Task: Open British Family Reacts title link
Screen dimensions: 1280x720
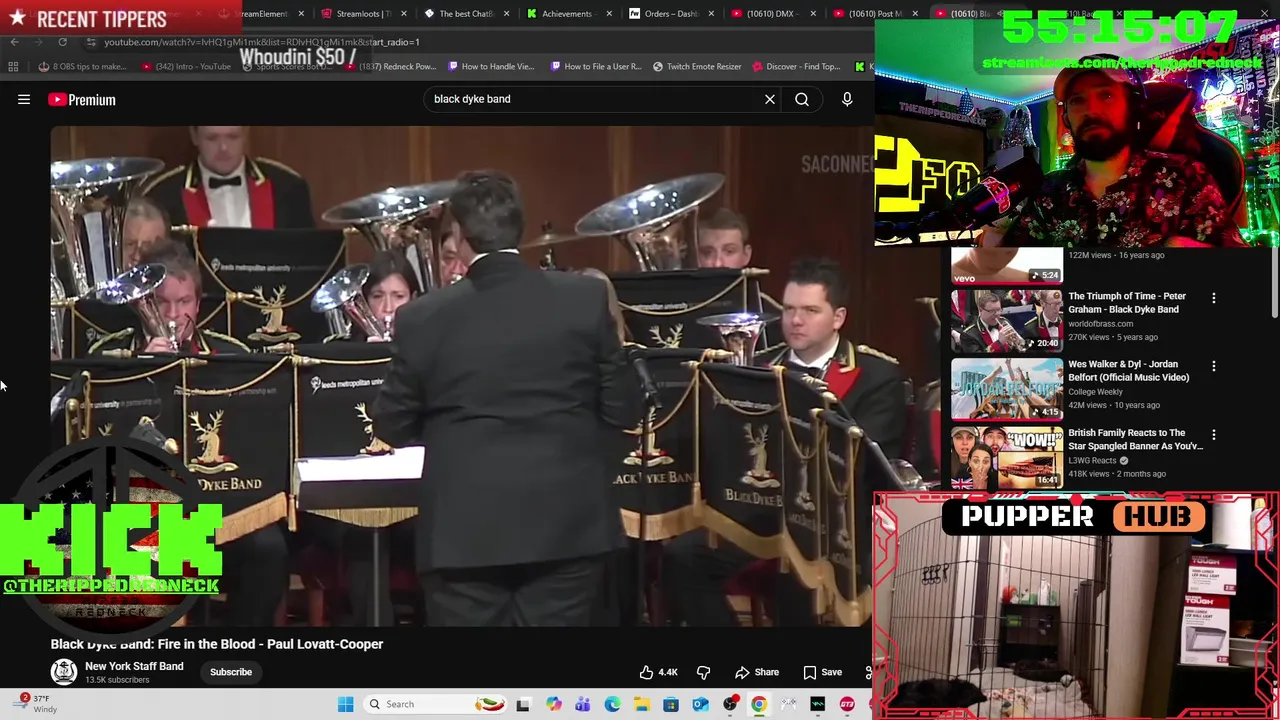Action: tap(1135, 439)
